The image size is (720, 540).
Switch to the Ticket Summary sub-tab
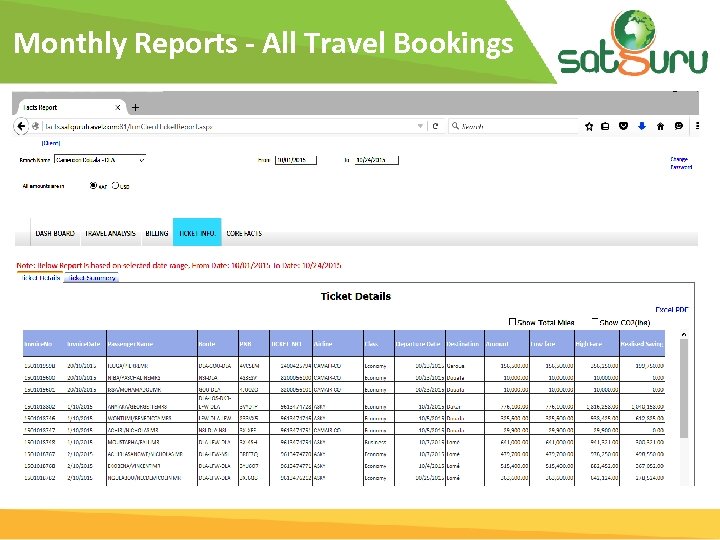click(91, 278)
